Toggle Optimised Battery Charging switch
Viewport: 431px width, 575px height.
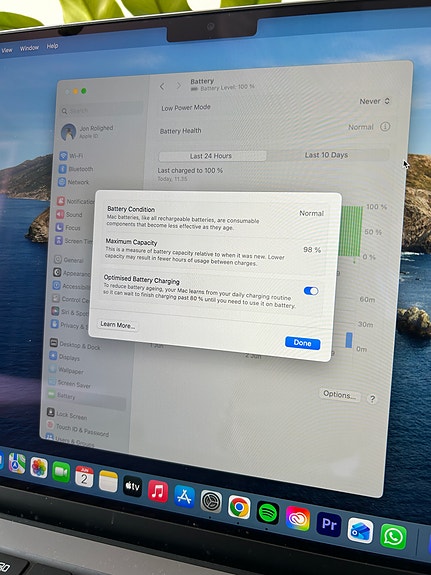[x=311, y=291]
